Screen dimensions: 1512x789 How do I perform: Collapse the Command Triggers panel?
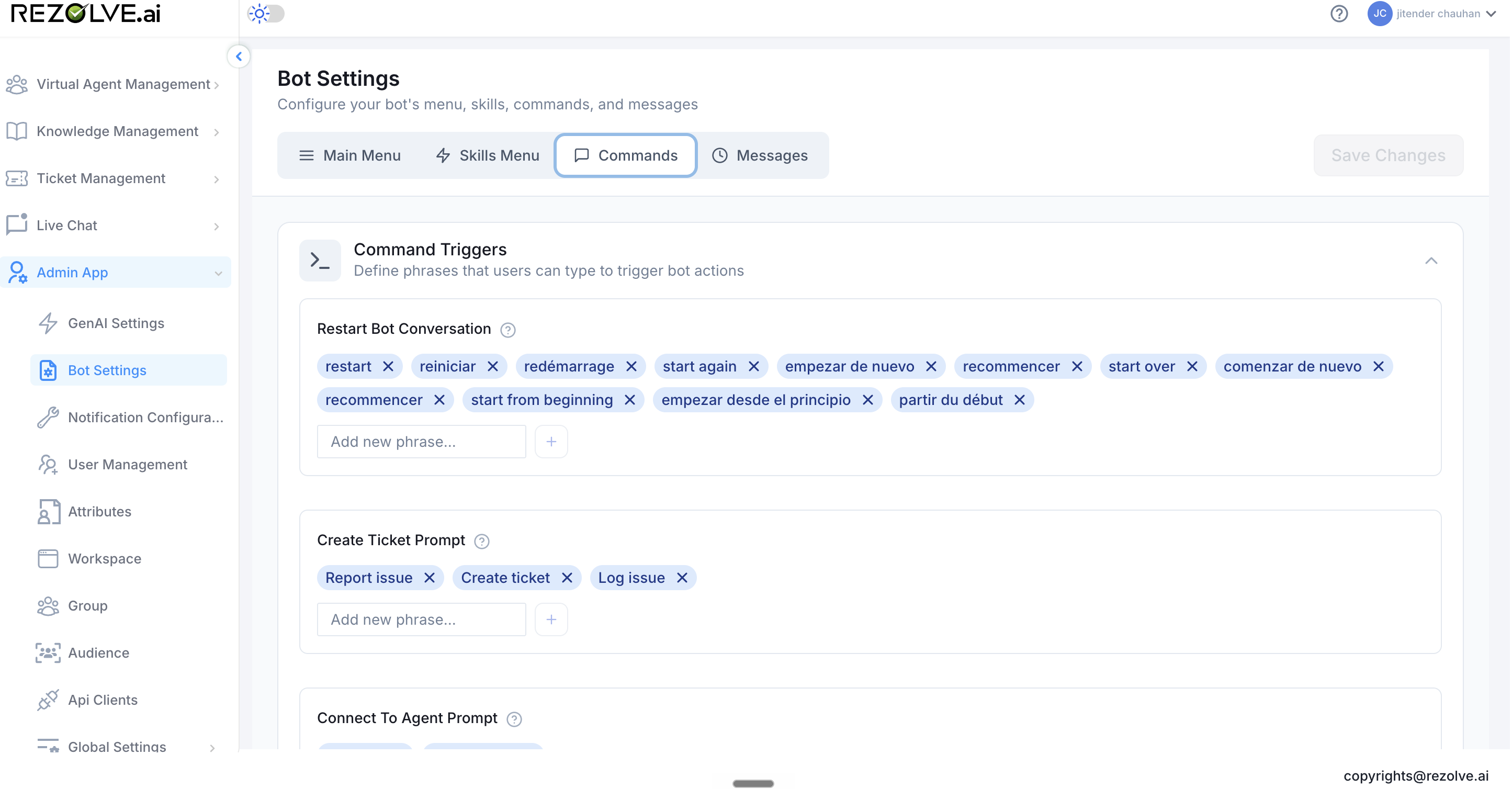pyautogui.click(x=1431, y=260)
